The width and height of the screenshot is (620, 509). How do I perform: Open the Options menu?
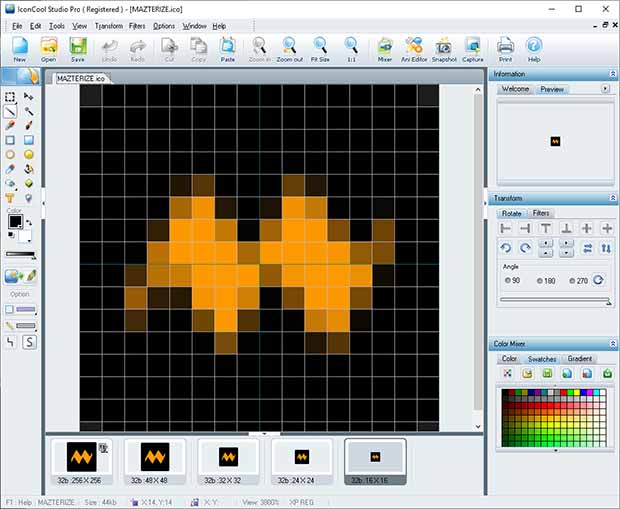tap(164, 26)
